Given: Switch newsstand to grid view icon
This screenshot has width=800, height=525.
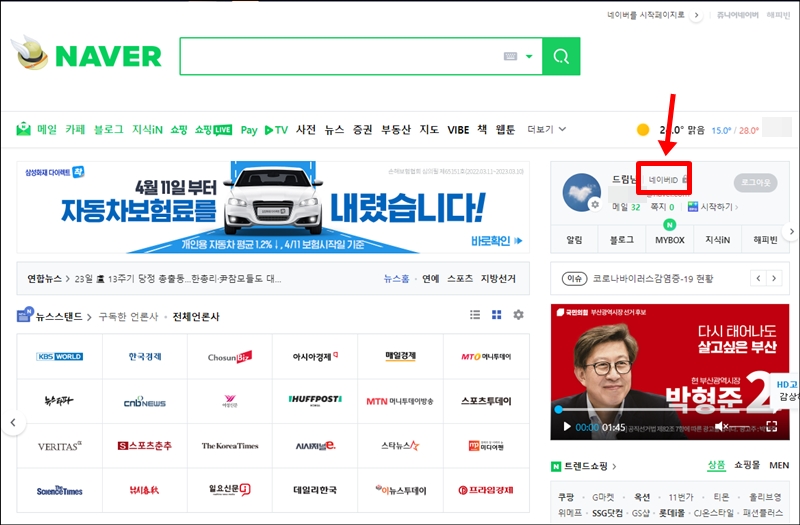Looking at the screenshot, I should [x=496, y=315].
